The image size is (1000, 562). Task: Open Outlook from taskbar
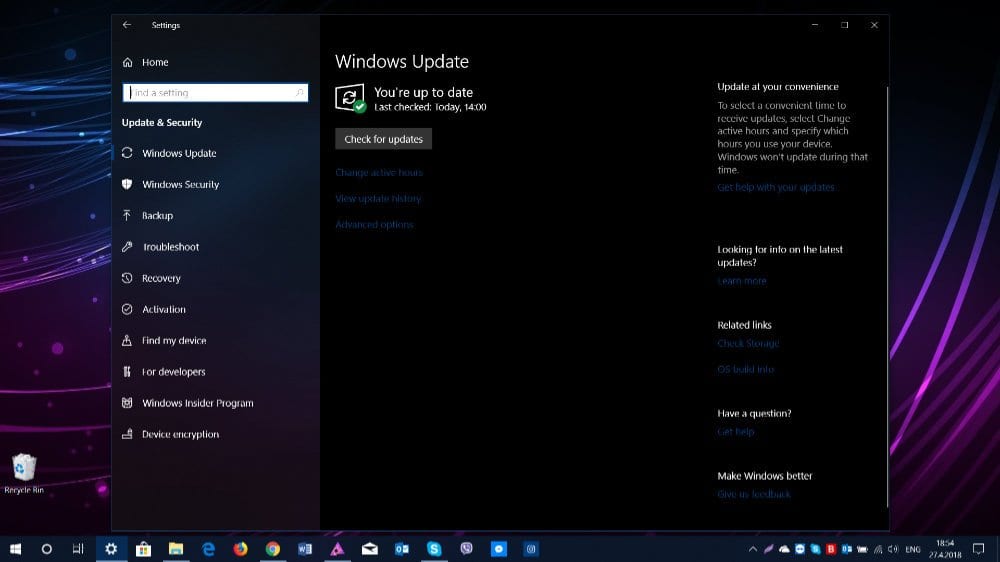[x=402, y=549]
